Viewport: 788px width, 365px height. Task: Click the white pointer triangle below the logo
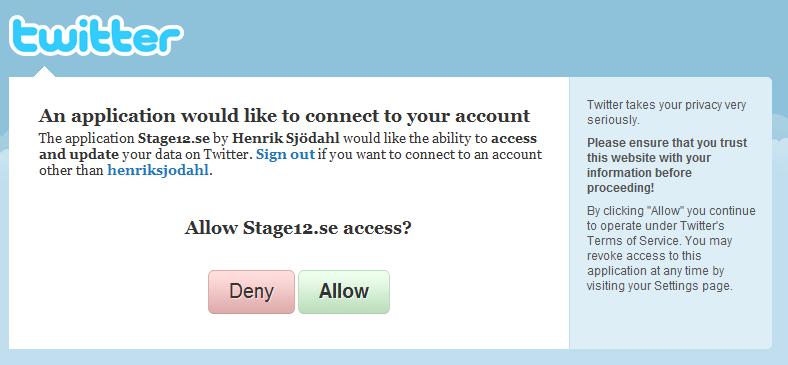[45, 71]
